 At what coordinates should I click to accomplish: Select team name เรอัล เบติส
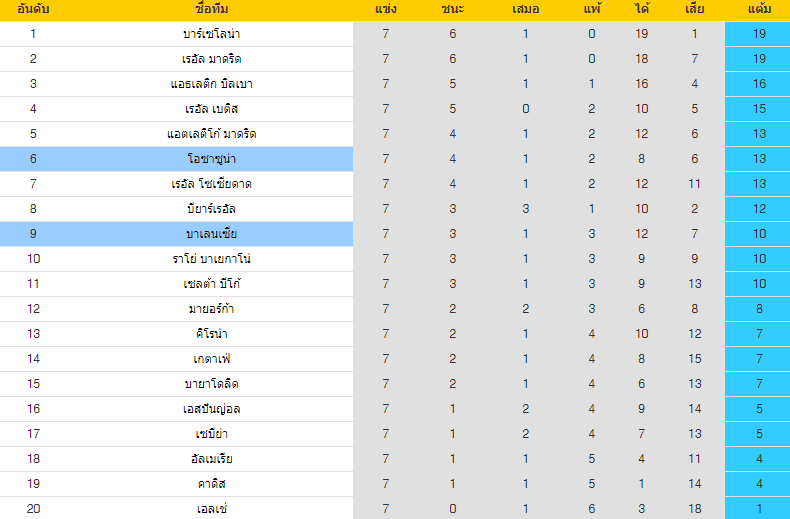pos(212,109)
